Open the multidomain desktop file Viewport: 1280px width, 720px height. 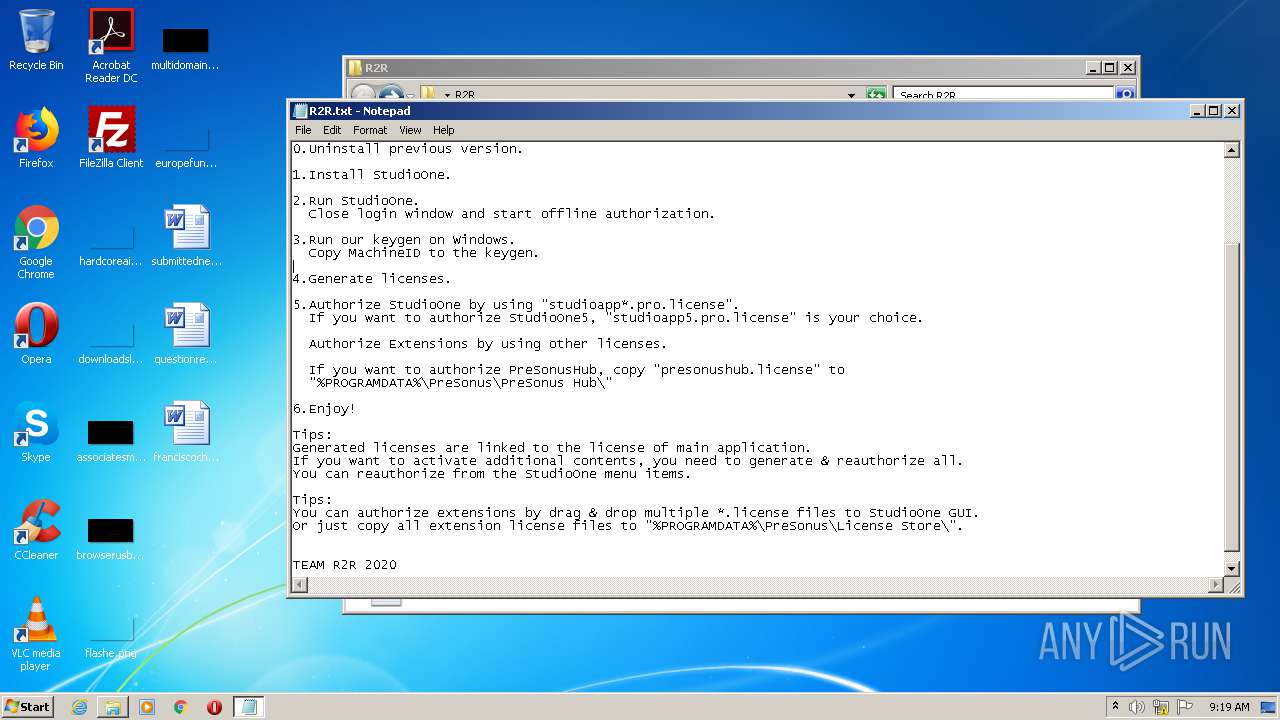pos(185,48)
